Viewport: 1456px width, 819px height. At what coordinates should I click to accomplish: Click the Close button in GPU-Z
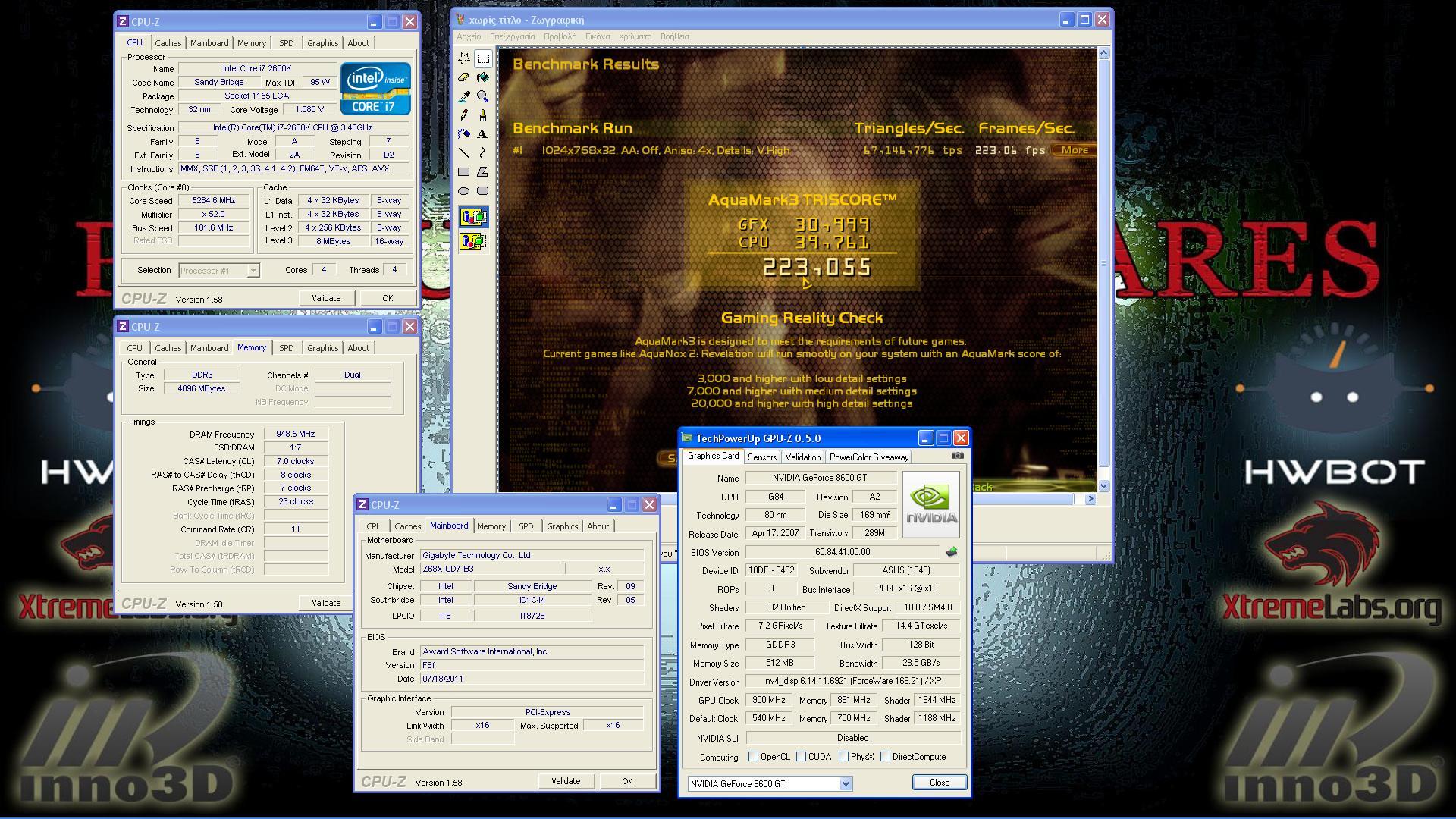tap(939, 783)
